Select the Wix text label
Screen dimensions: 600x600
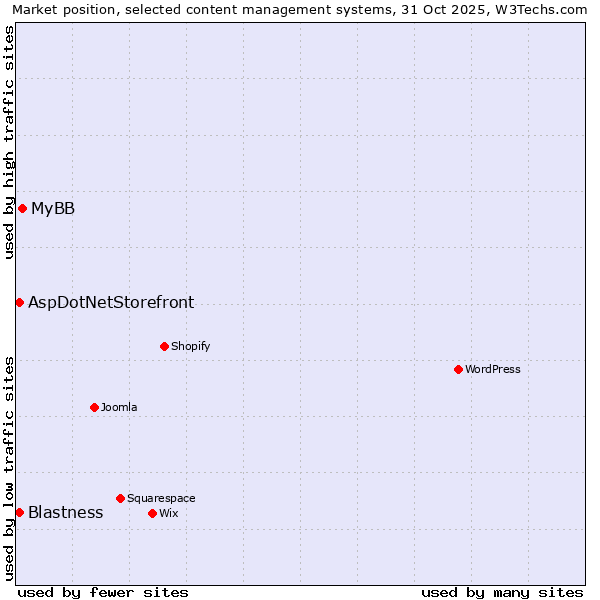coord(168,513)
